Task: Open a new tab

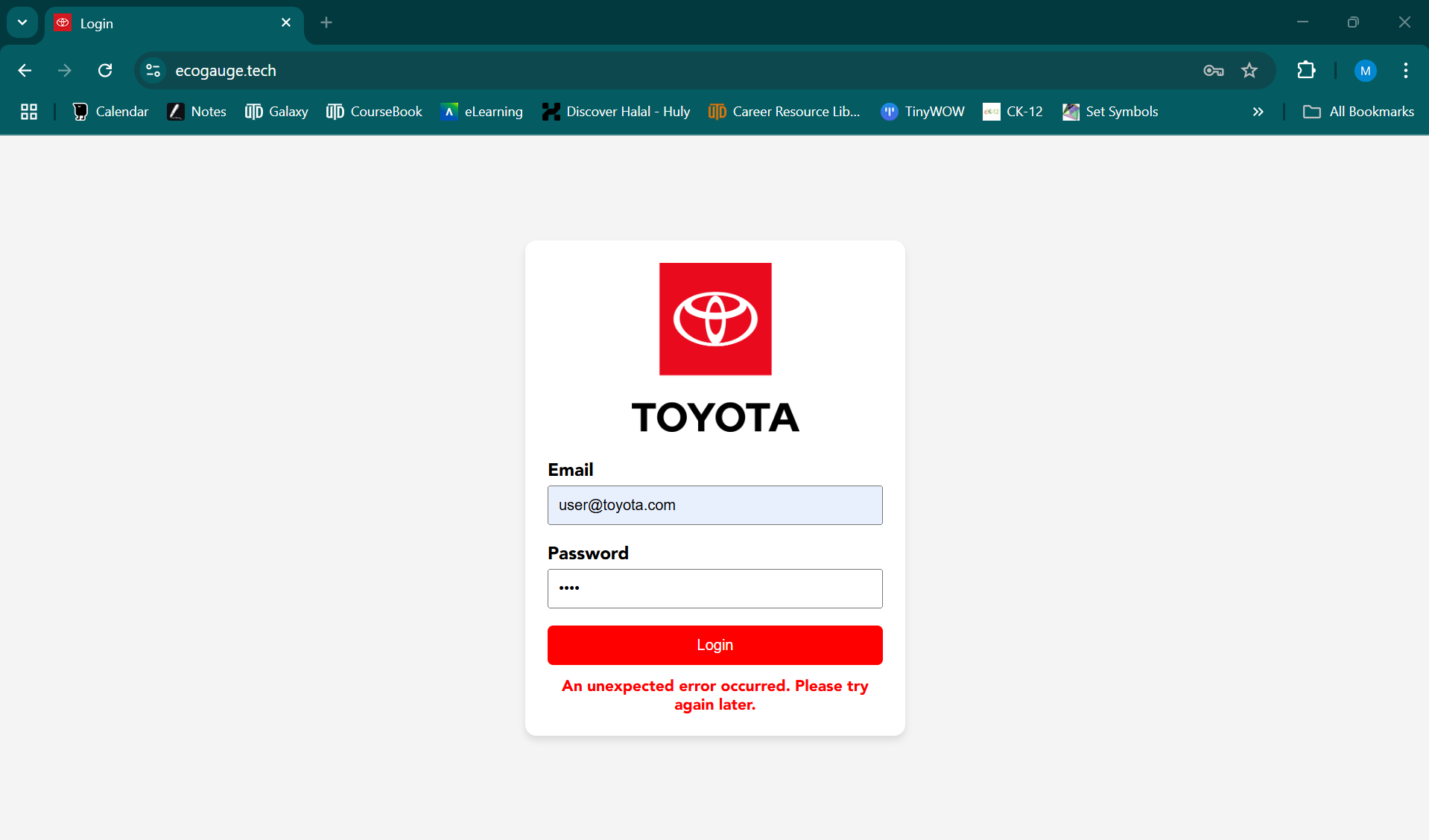Action: (326, 23)
